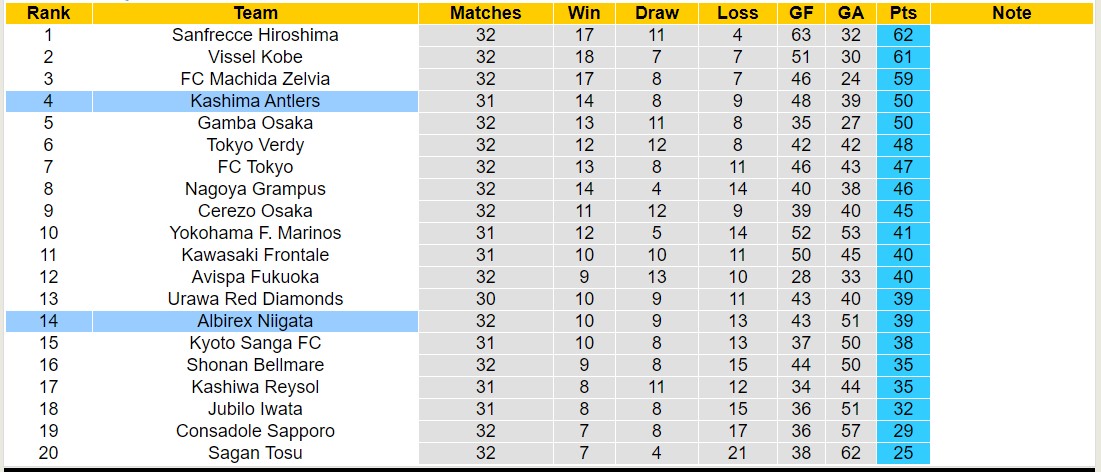Click the Rank column header
This screenshot has height=472, width=1101.
pyautogui.click(x=48, y=13)
